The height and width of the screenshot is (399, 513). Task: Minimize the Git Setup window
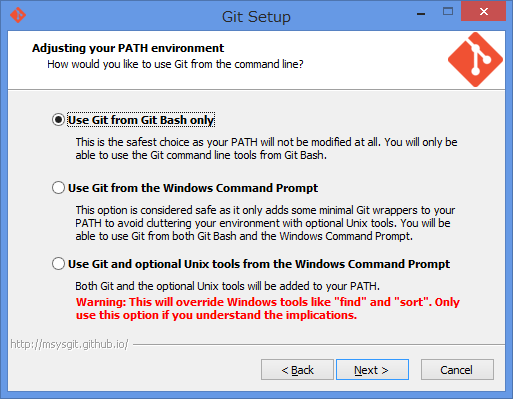(421, 13)
